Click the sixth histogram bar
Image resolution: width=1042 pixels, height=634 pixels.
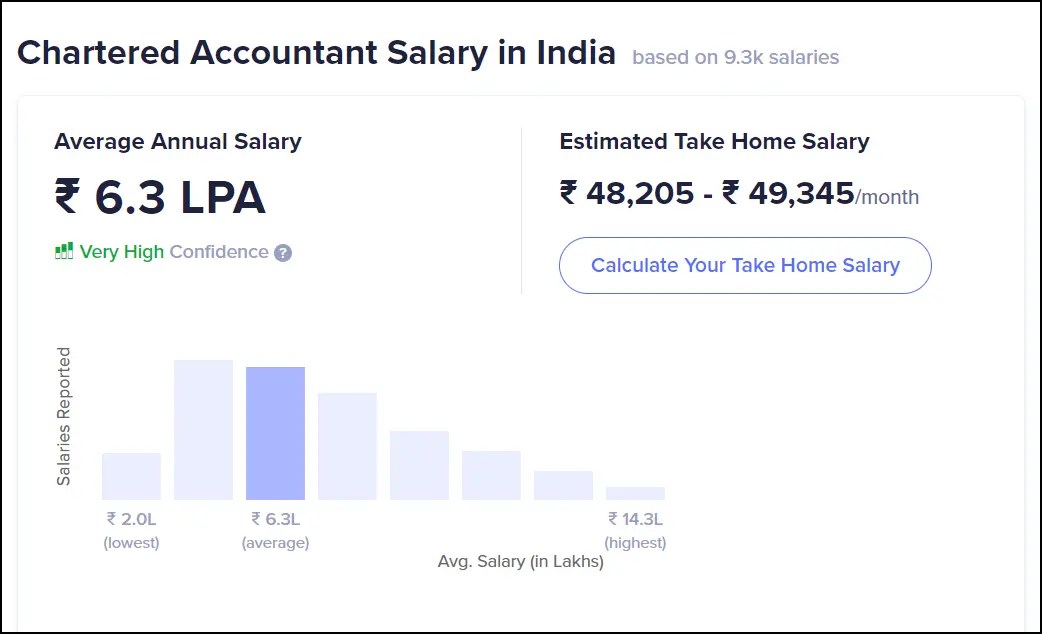492,475
